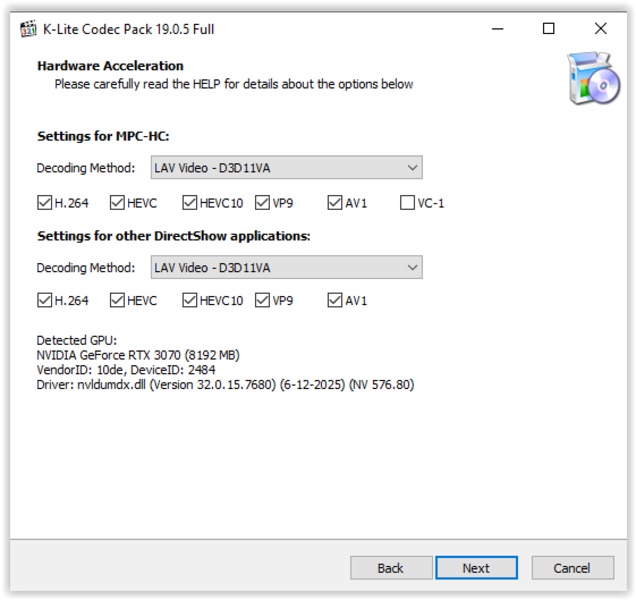Maximize the installer window
The image size is (636, 600).
click(x=548, y=29)
